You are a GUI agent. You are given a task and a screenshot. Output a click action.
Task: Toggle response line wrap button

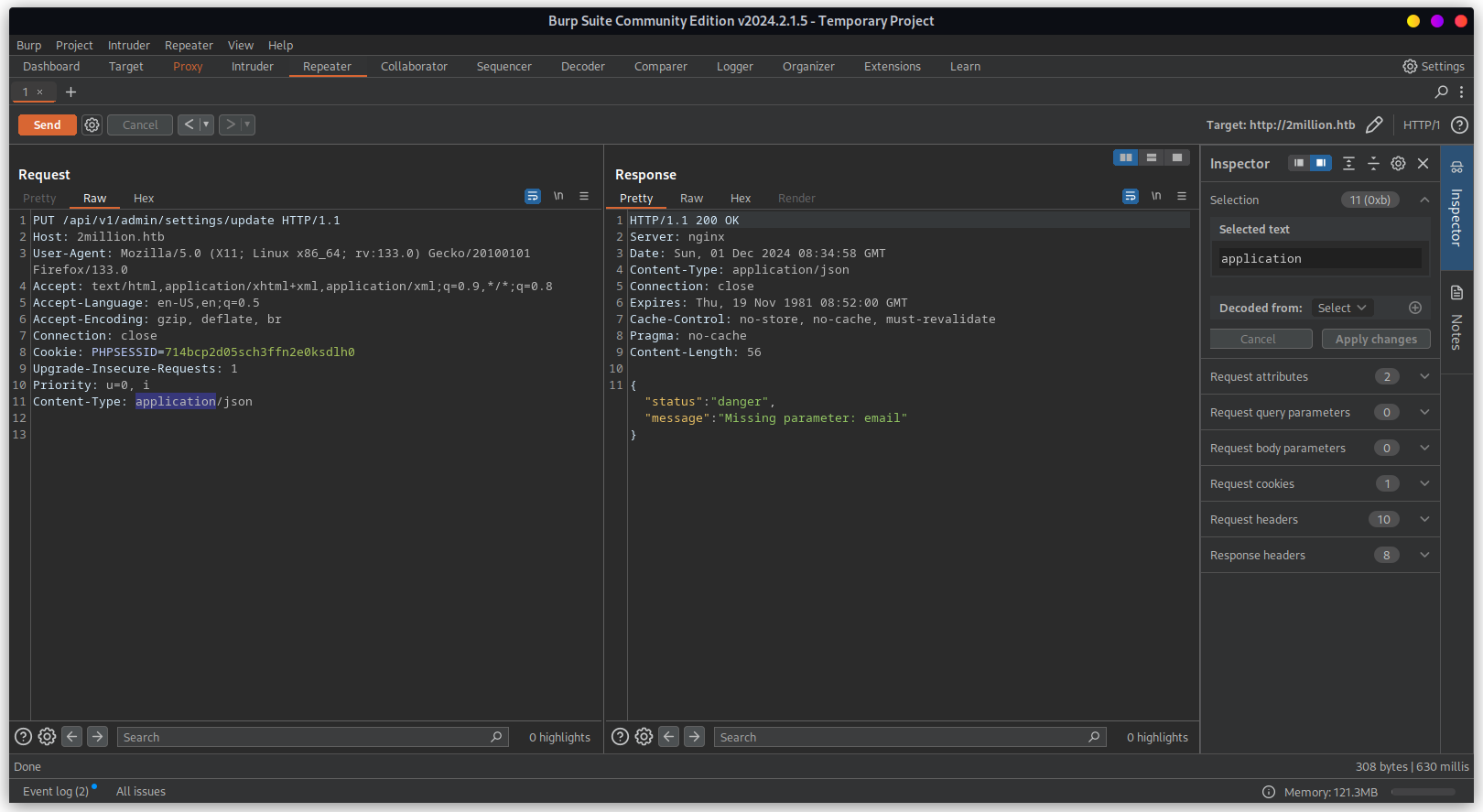[1131, 196]
